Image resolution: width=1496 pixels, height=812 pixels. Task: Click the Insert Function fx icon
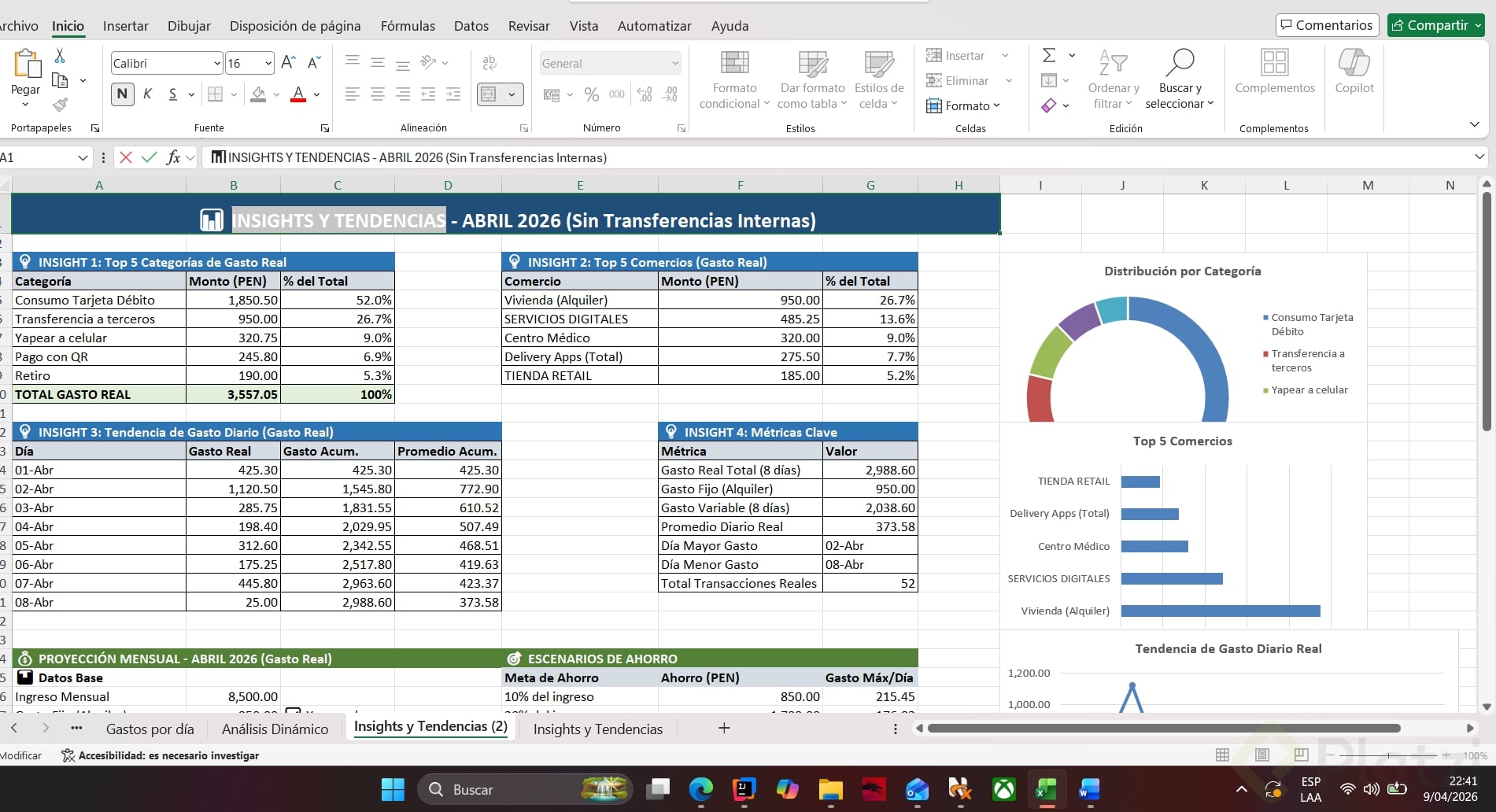[173, 157]
